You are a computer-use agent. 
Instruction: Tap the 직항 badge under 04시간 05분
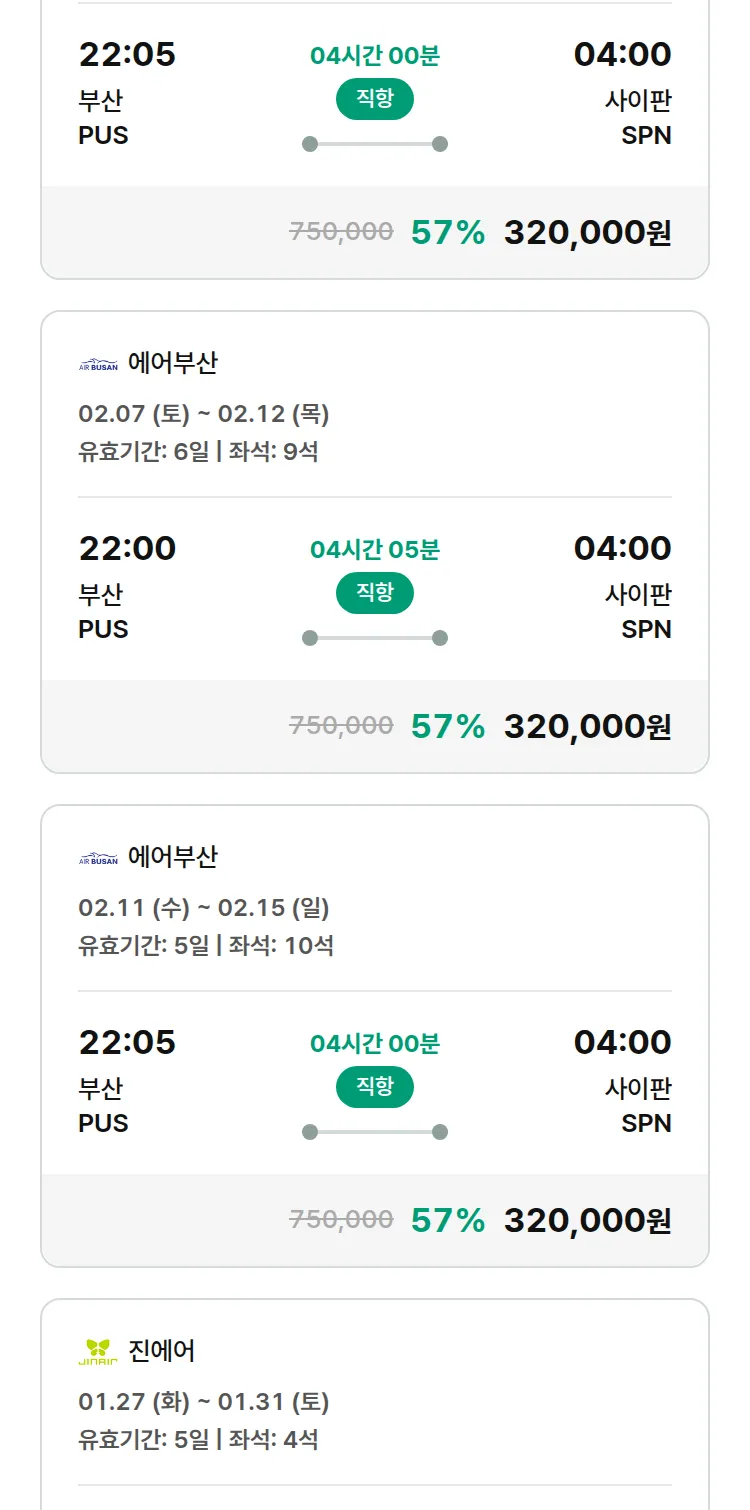point(375,593)
